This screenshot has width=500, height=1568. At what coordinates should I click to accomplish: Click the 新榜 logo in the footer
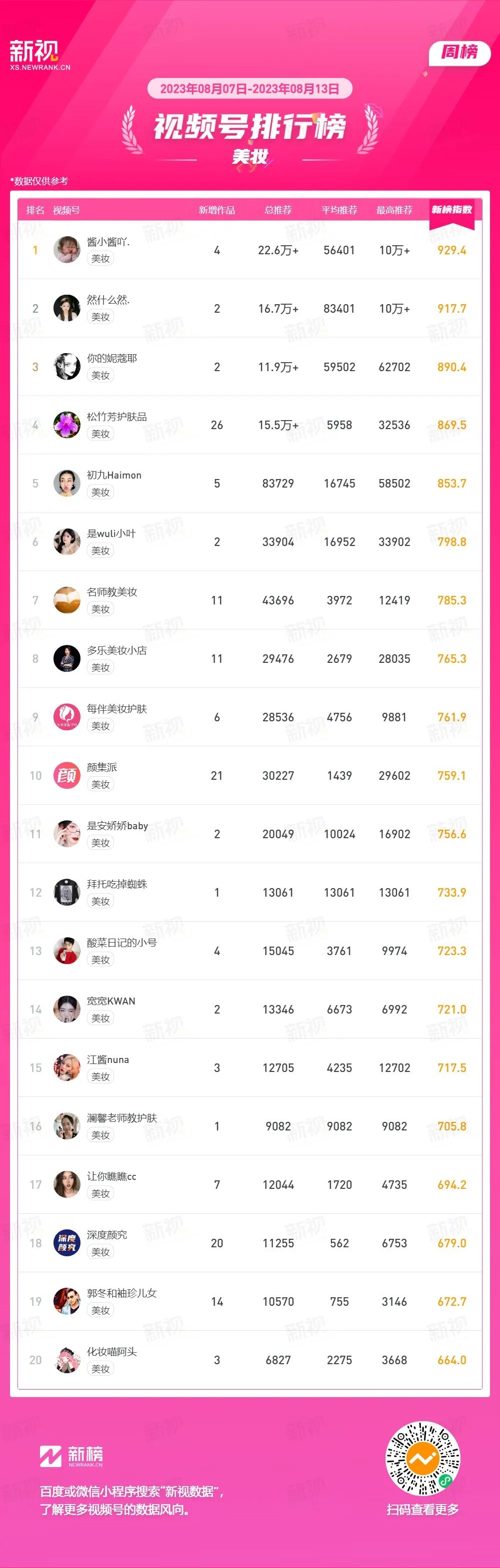click(x=71, y=1456)
